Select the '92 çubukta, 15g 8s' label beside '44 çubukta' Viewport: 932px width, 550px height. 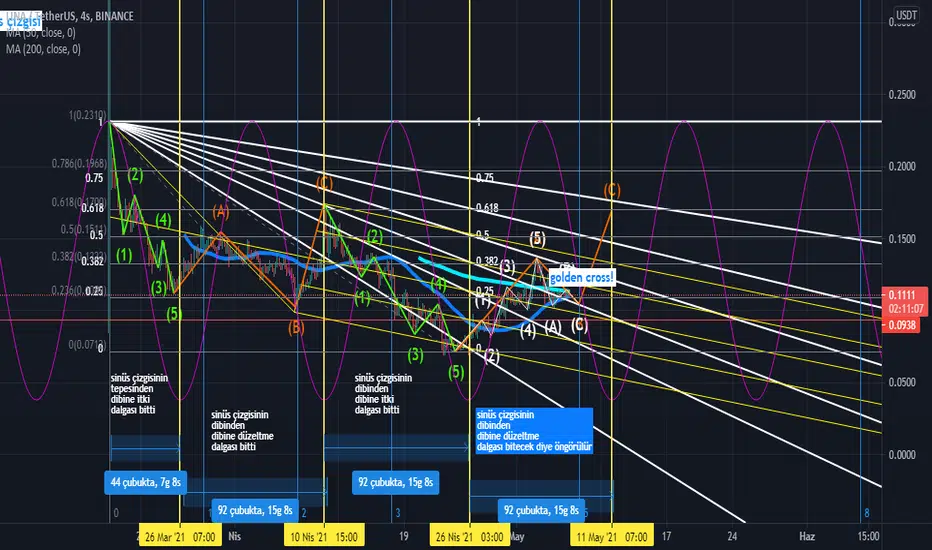(254, 510)
